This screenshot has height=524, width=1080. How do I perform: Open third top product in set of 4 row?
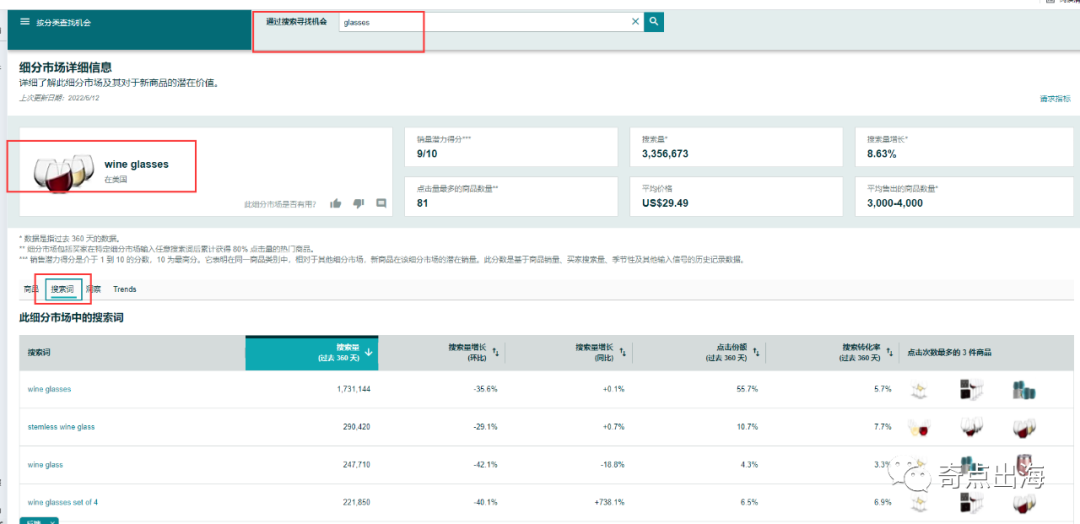[x=1025, y=503]
